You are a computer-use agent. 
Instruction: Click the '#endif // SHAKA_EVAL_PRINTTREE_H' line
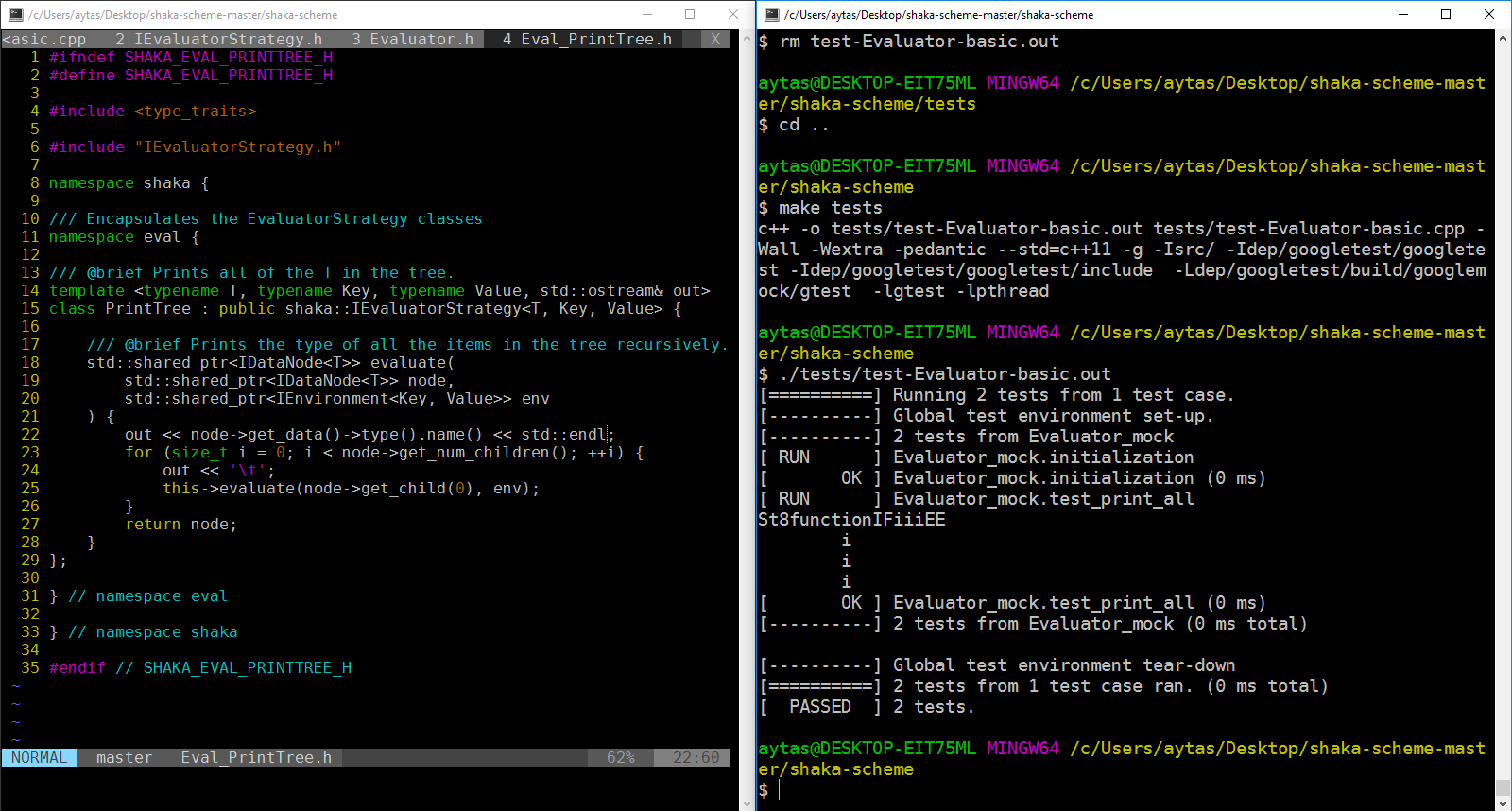[200, 667]
